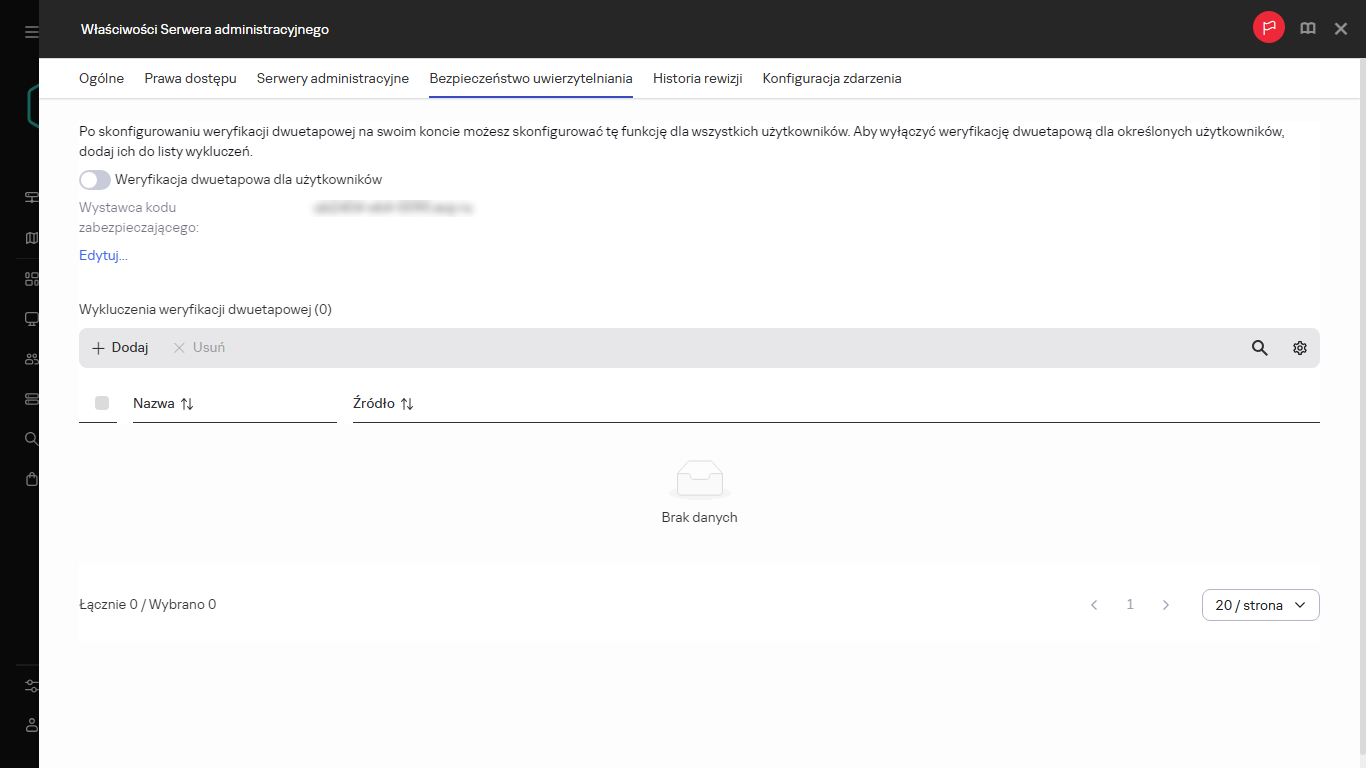This screenshot has height=768, width=1366.
Task: Click the Usuń button
Action: (x=199, y=348)
